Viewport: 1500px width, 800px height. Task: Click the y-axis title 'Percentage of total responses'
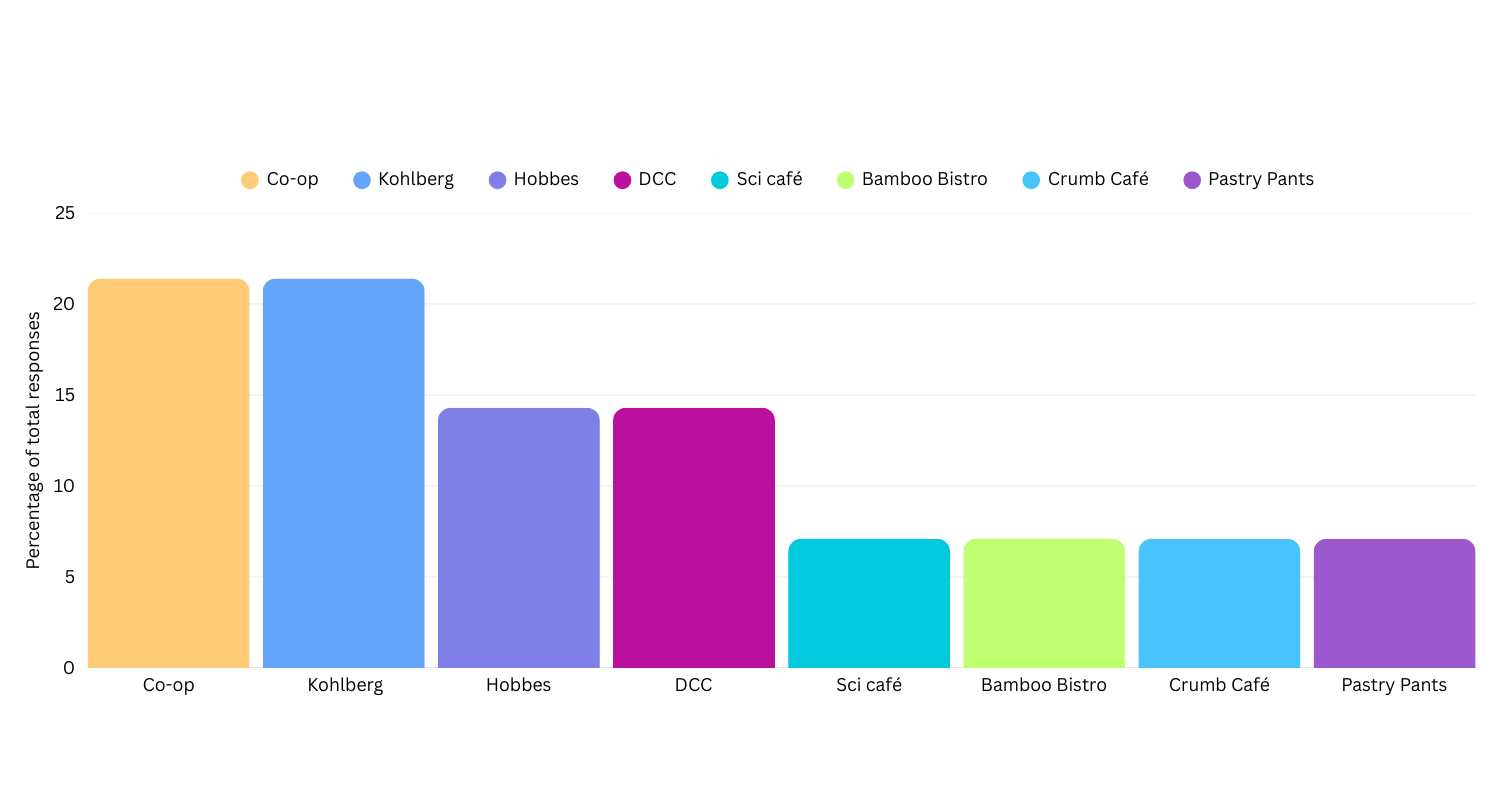pyautogui.click(x=34, y=440)
